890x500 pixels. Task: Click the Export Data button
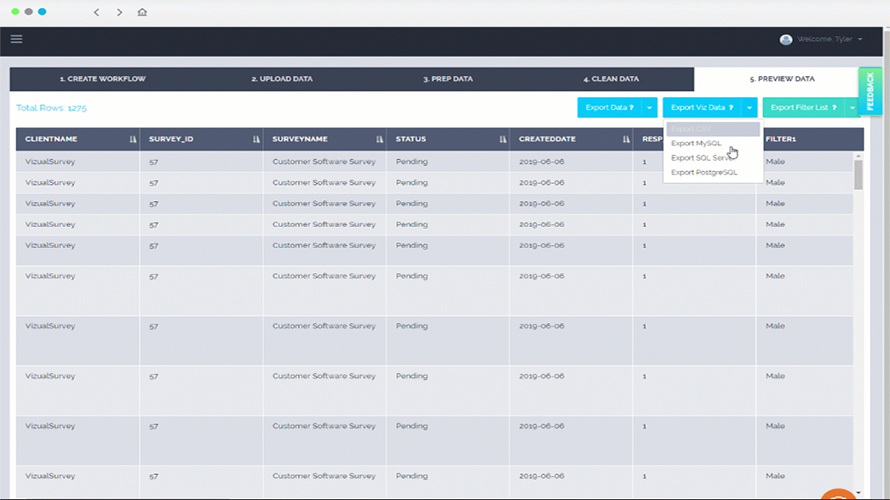609,107
